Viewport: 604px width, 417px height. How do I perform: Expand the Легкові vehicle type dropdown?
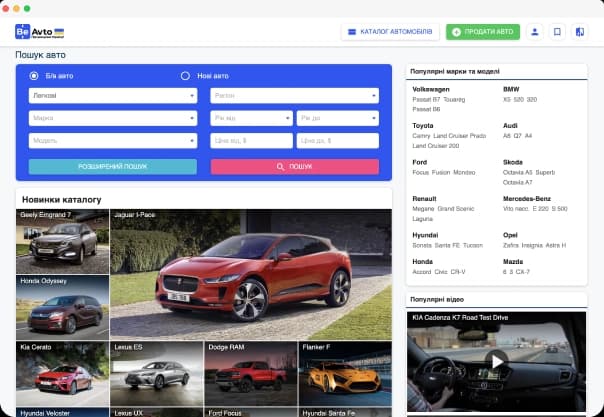(112, 96)
